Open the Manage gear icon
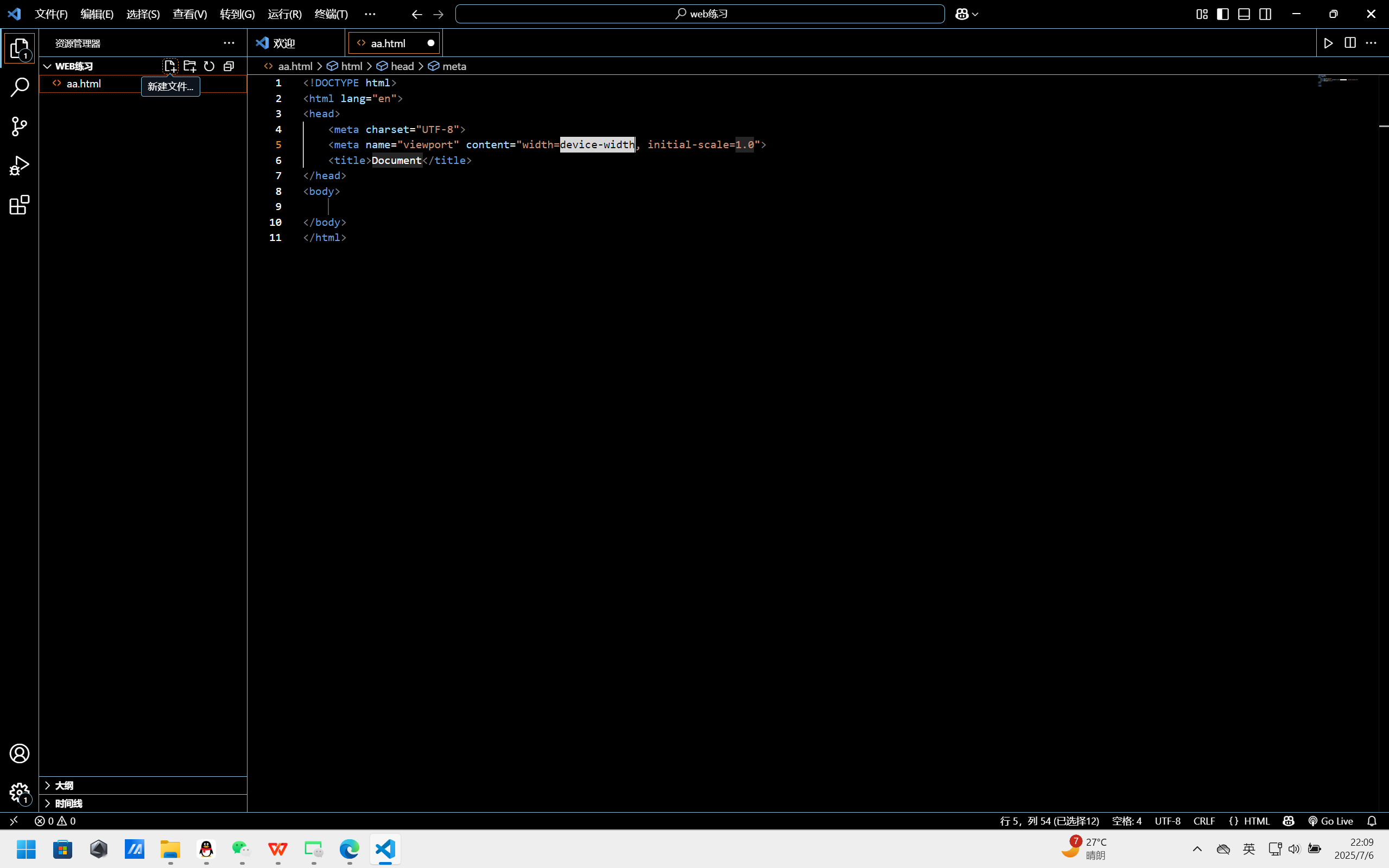The height and width of the screenshot is (868, 1389). pos(20,793)
